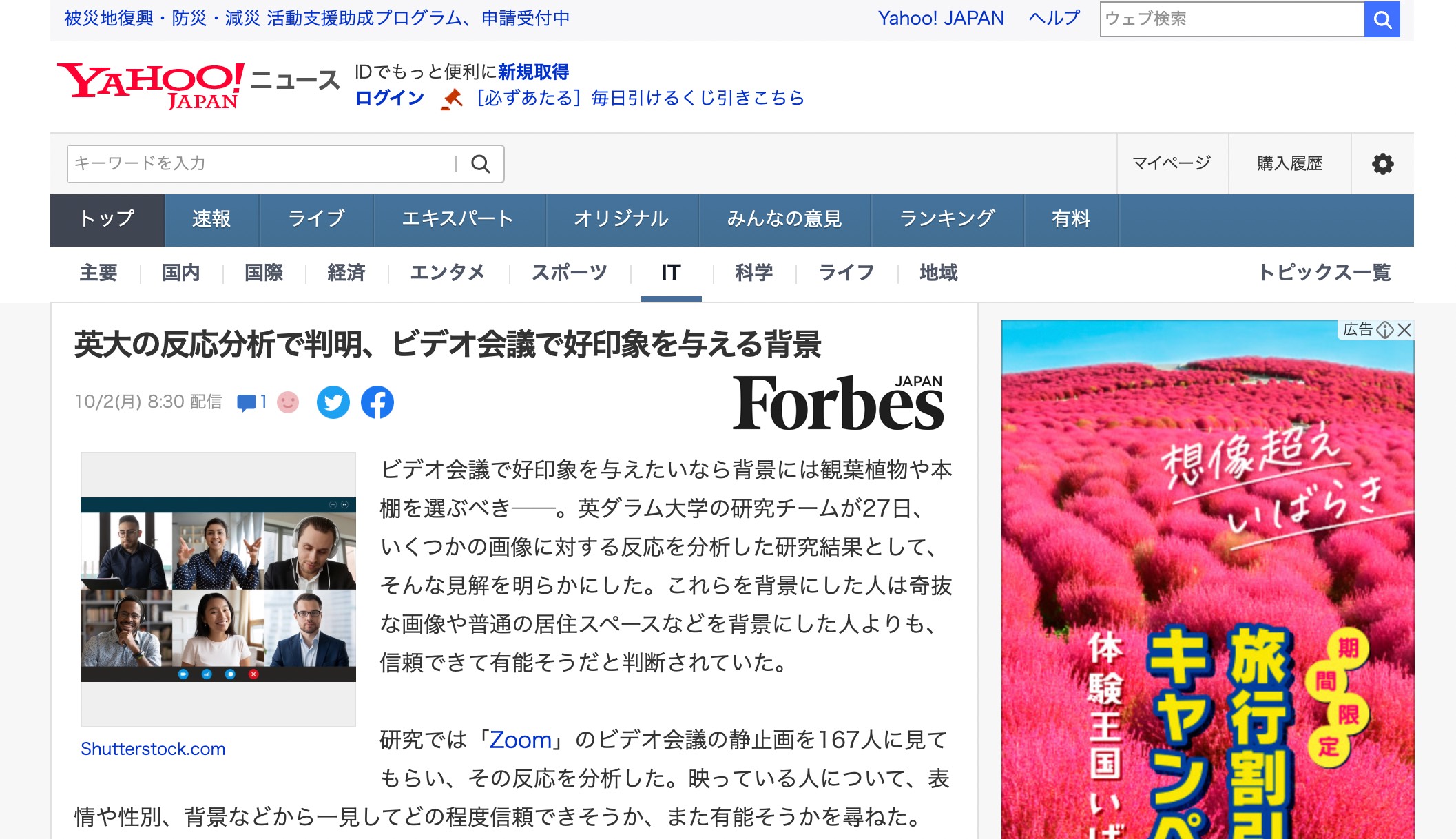Viewport: 1456px width, 839px height.
Task: Close the ad with X icon
Action: [1404, 330]
